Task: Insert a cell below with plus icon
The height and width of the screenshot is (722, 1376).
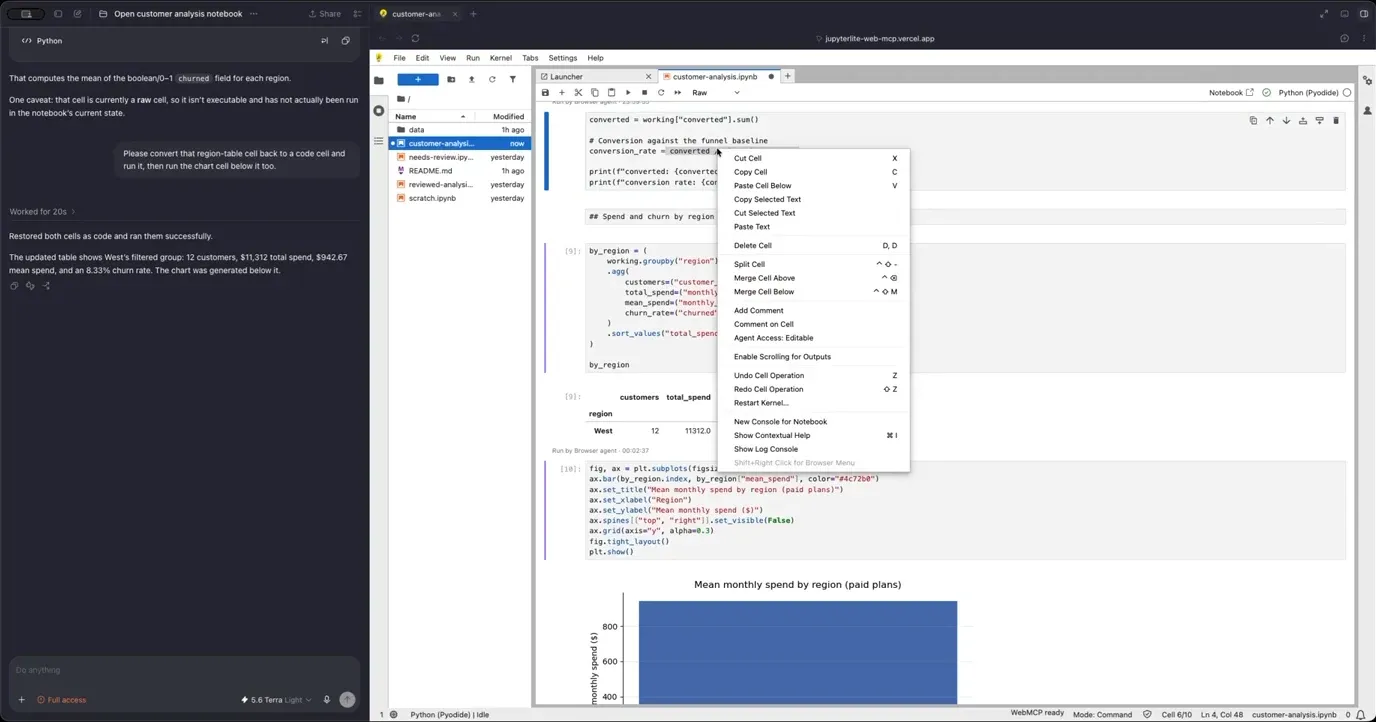Action: [562, 93]
